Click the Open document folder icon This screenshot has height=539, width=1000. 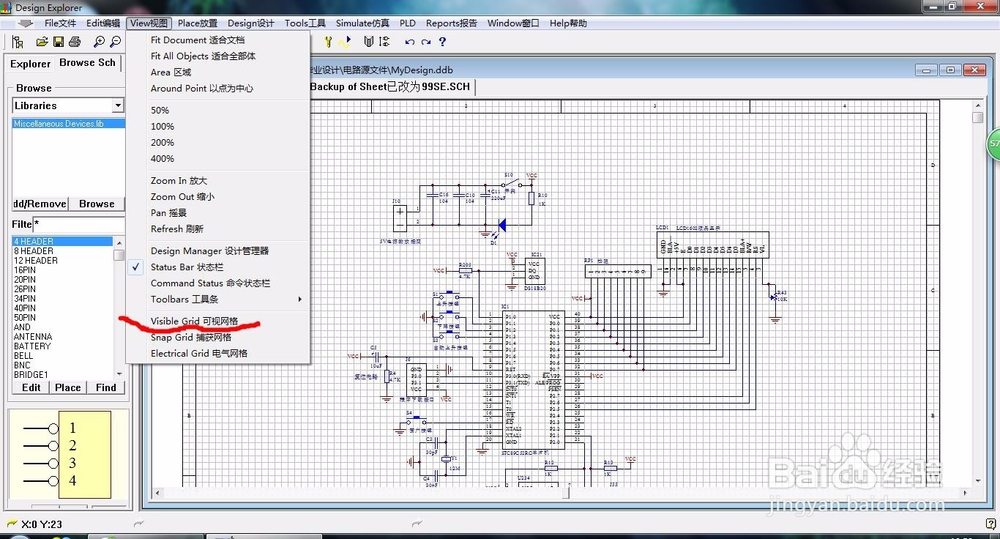(41, 42)
